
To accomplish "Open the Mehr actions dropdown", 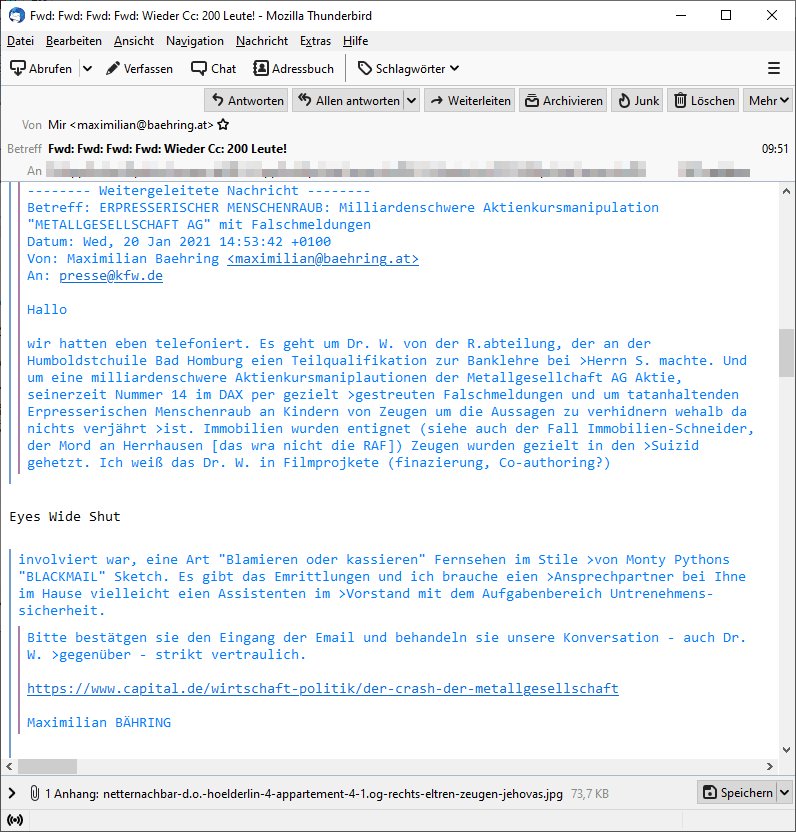I will [x=768, y=100].
